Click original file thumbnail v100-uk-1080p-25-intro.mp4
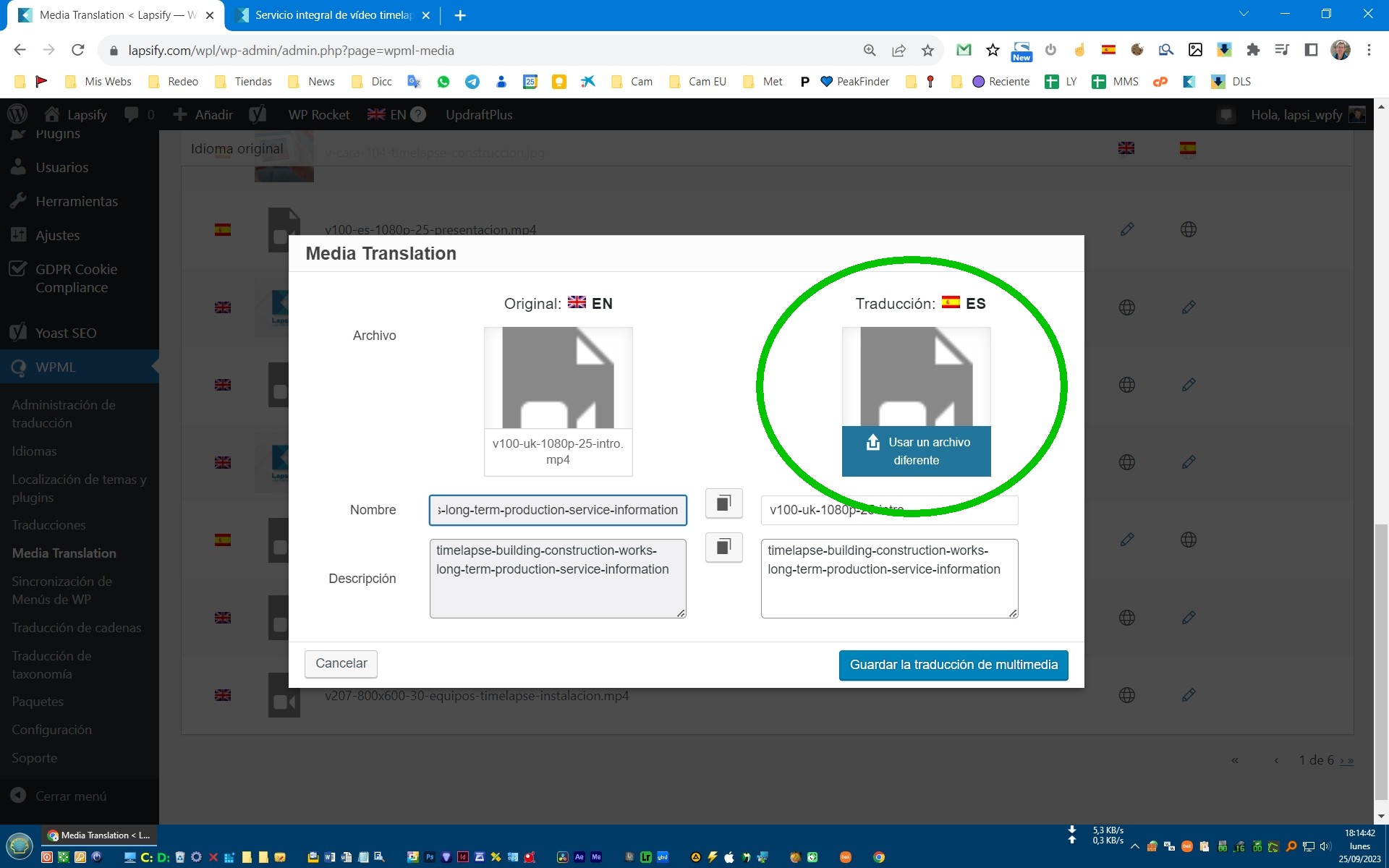The image size is (1389, 868). tap(558, 401)
